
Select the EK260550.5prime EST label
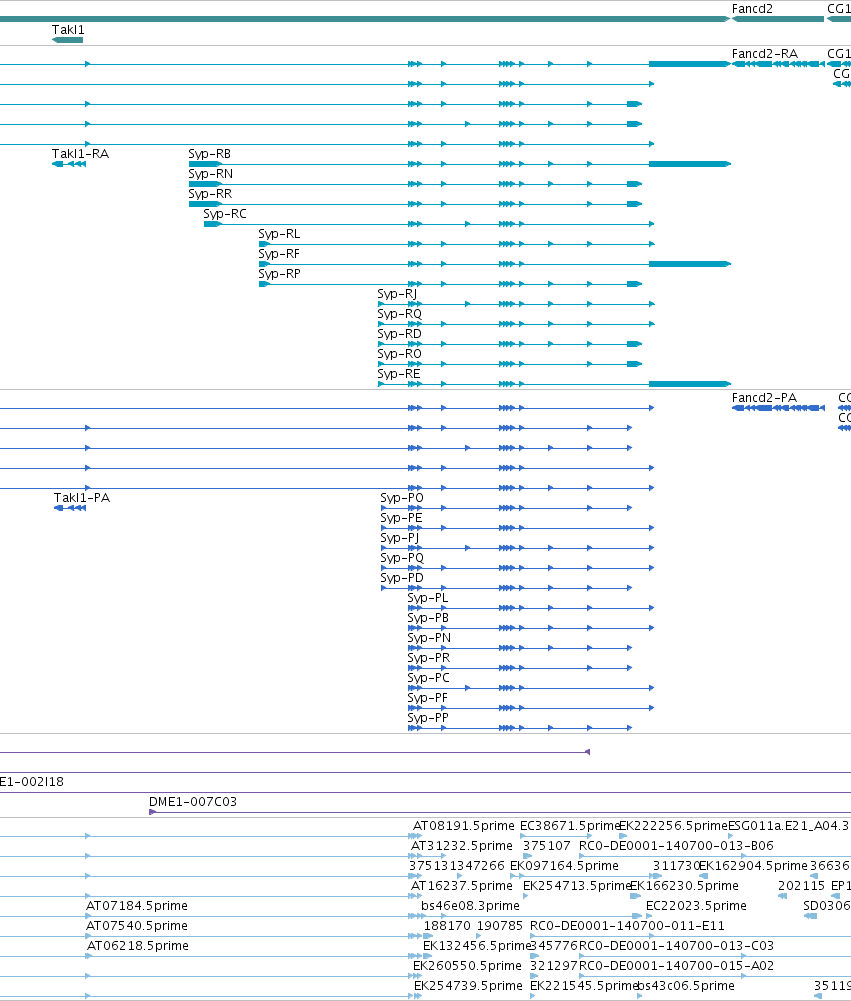click(x=467, y=966)
